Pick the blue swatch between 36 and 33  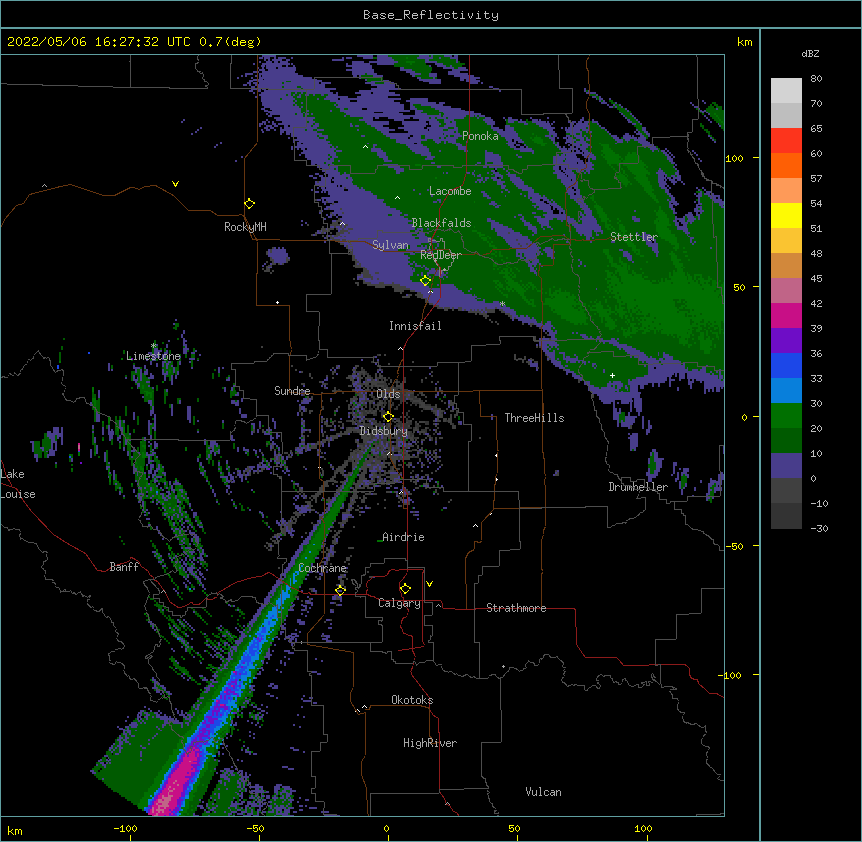pos(786,365)
